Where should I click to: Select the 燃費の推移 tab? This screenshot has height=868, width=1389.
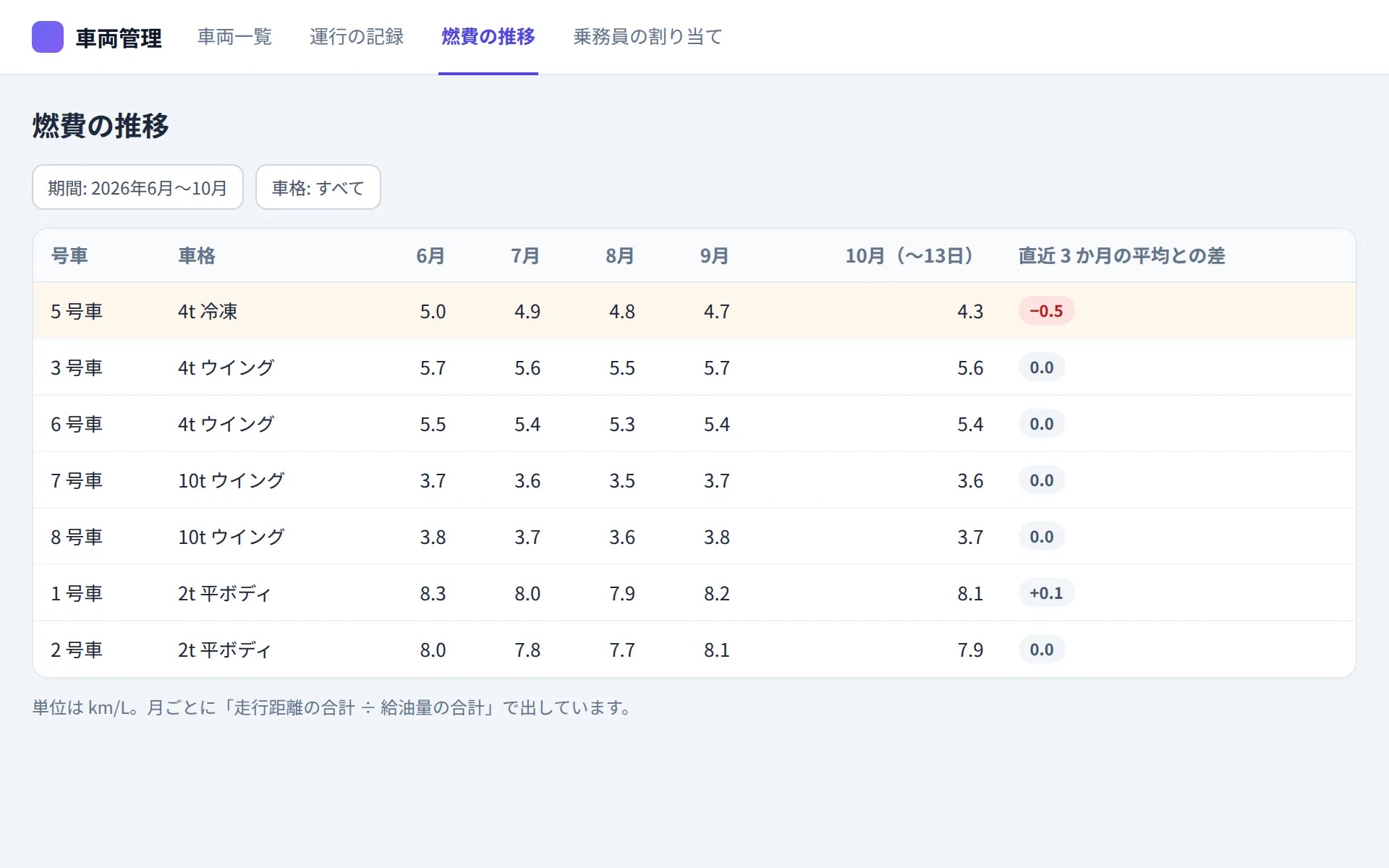point(488,37)
